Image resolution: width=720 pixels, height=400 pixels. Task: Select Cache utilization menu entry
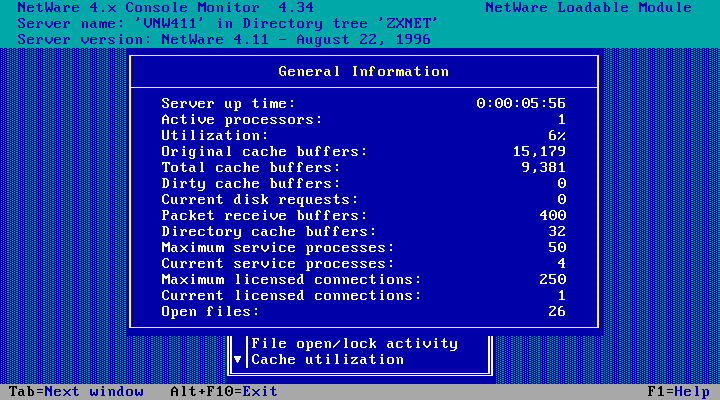[327, 360]
